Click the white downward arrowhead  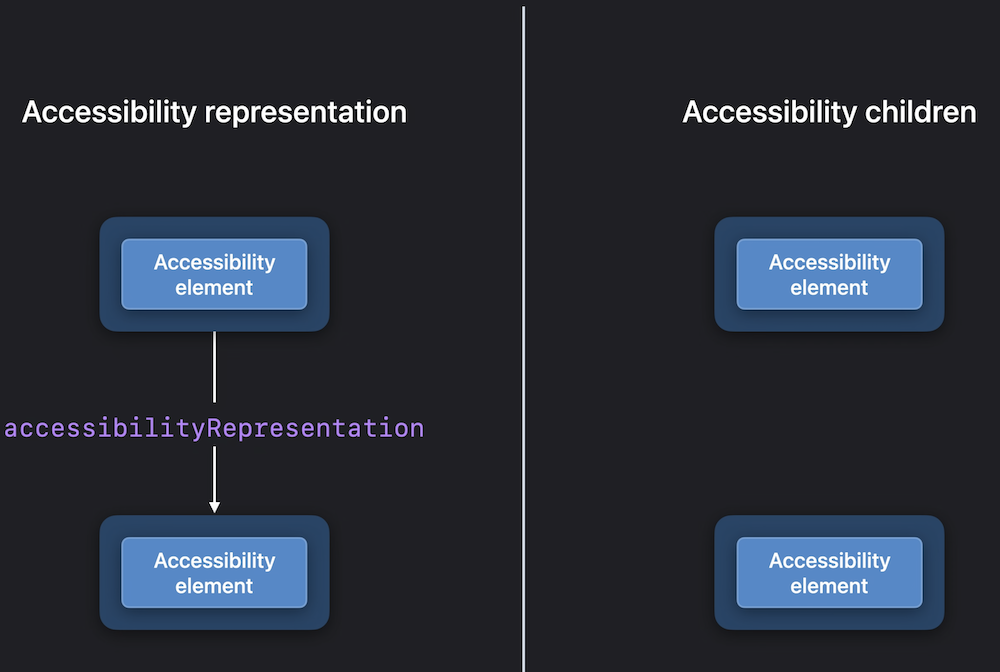(x=214, y=507)
